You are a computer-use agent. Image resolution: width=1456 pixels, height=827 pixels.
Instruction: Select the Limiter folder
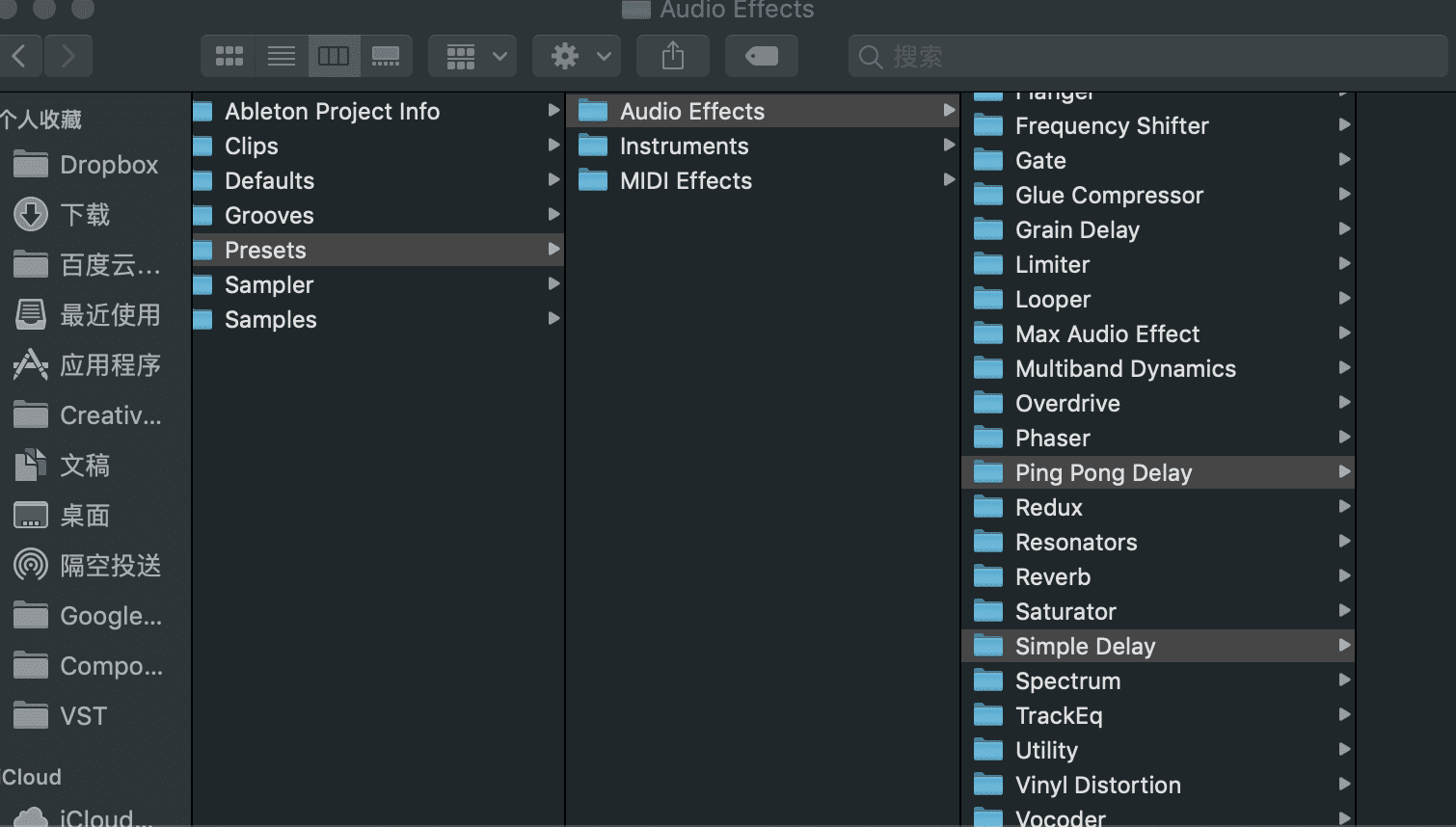pos(1159,264)
